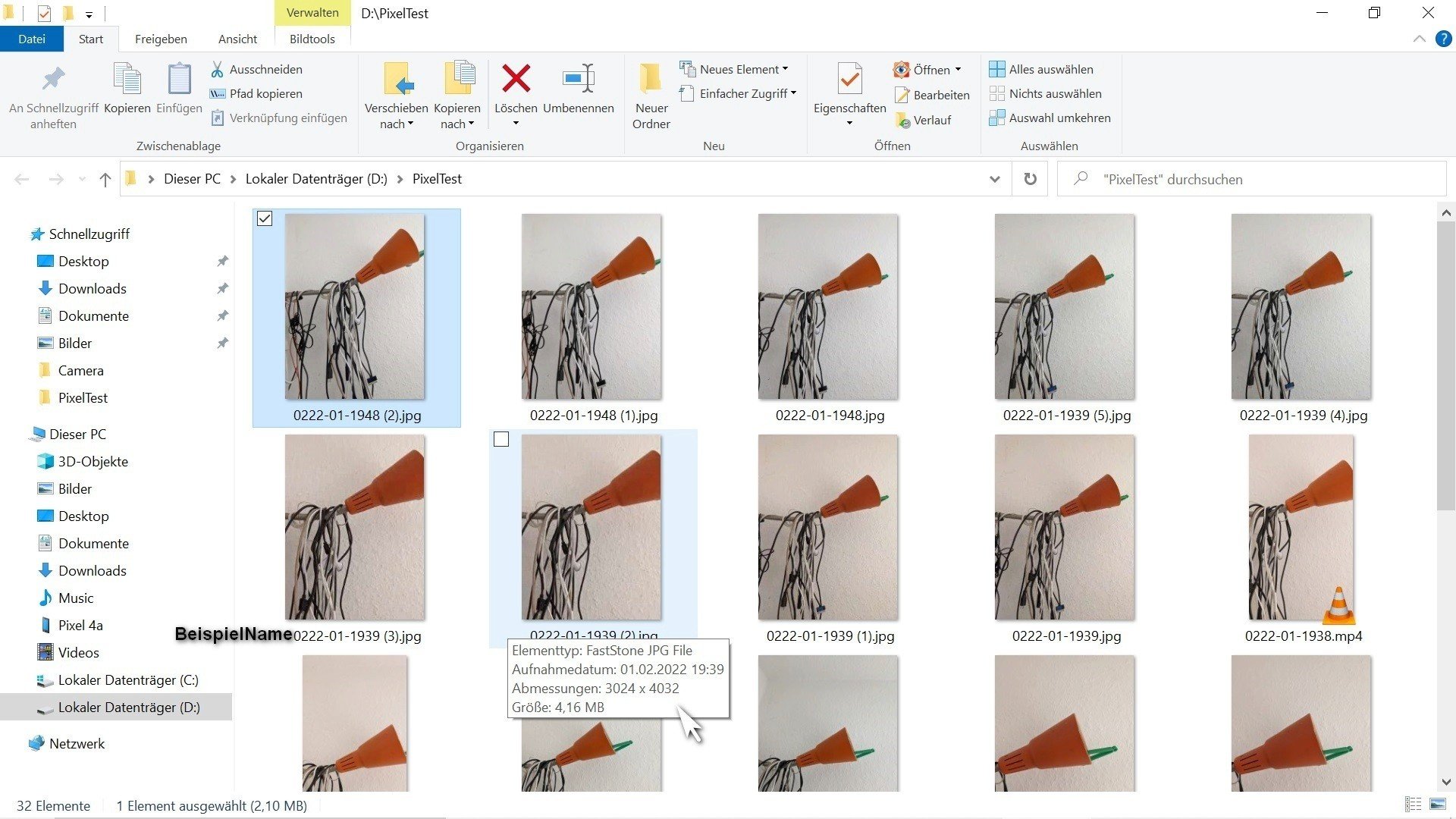Click file name 0222-01-1948.jpg
This screenshot has width=1456, height=819.
coord(830,416)
